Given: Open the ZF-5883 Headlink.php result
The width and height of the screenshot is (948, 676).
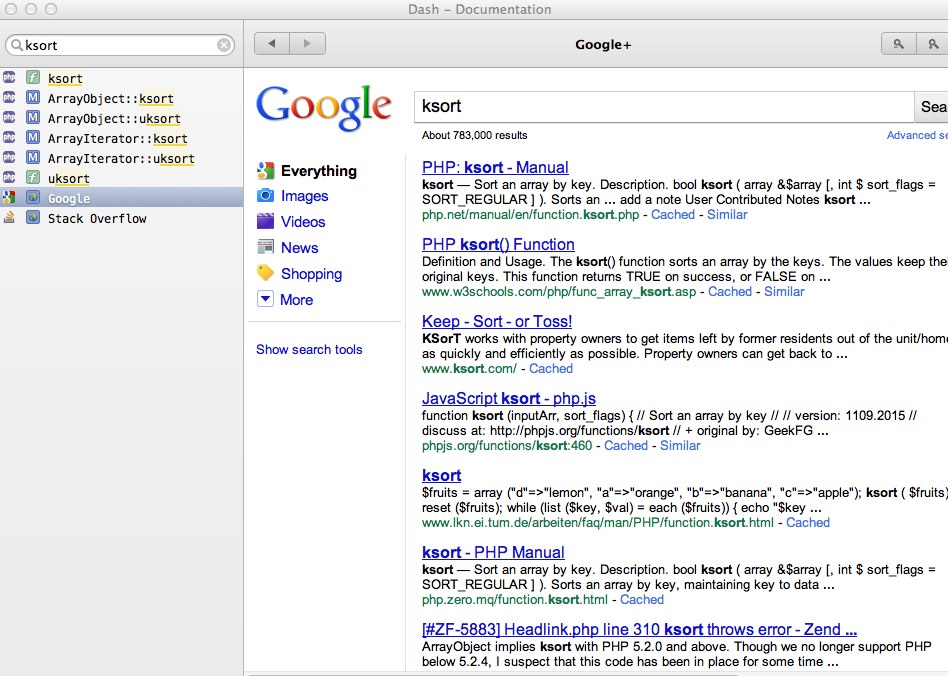Looking at the screenshot, I should point(639,629).
